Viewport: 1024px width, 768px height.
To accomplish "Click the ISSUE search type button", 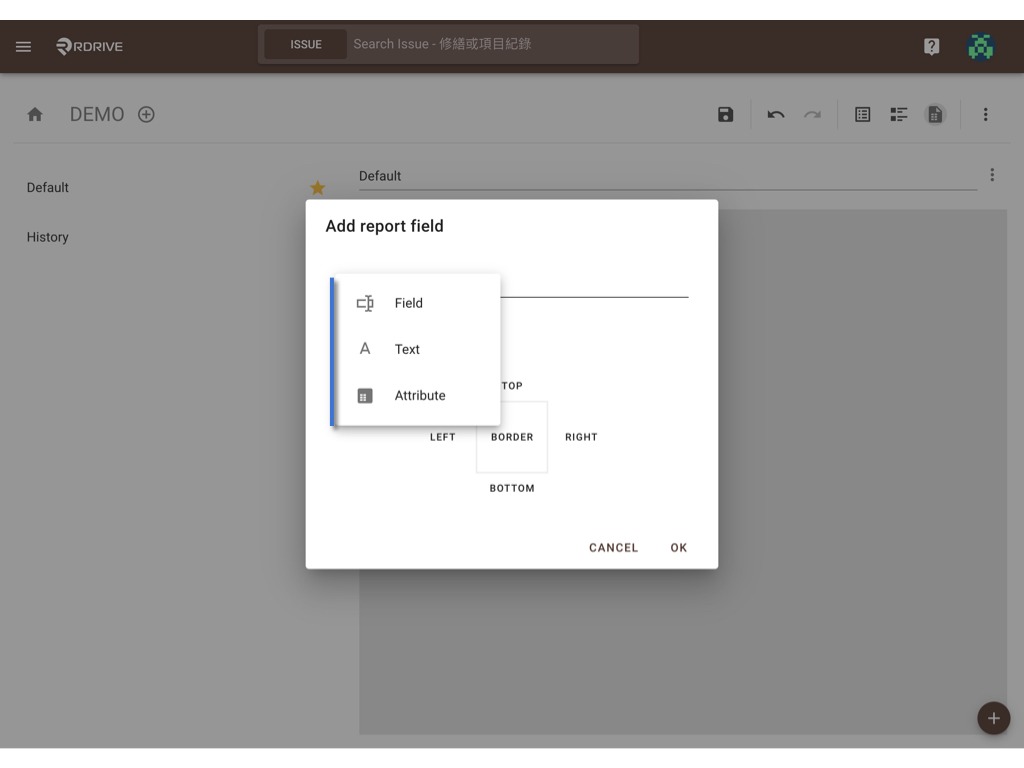I will pyautogui.click(x=306, y=44).
